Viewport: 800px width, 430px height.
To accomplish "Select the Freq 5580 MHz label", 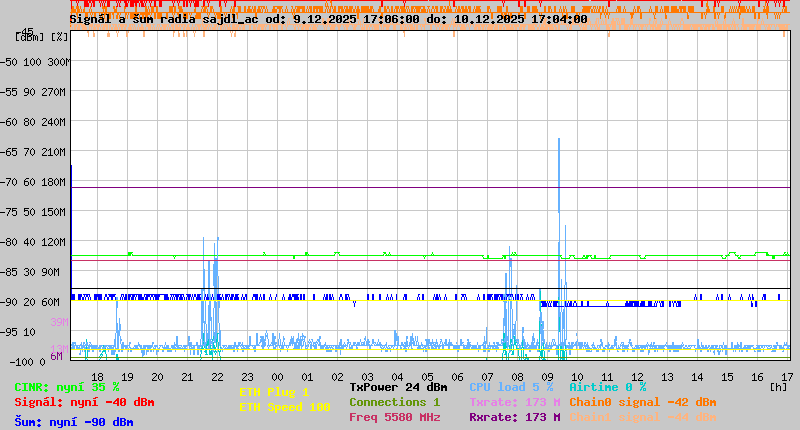I will 394,417.
